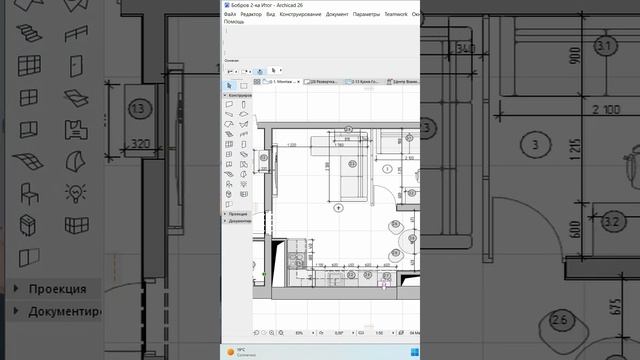Open the Параметры menu
Viewport: 640px width, 360px height.
[366, 14]
